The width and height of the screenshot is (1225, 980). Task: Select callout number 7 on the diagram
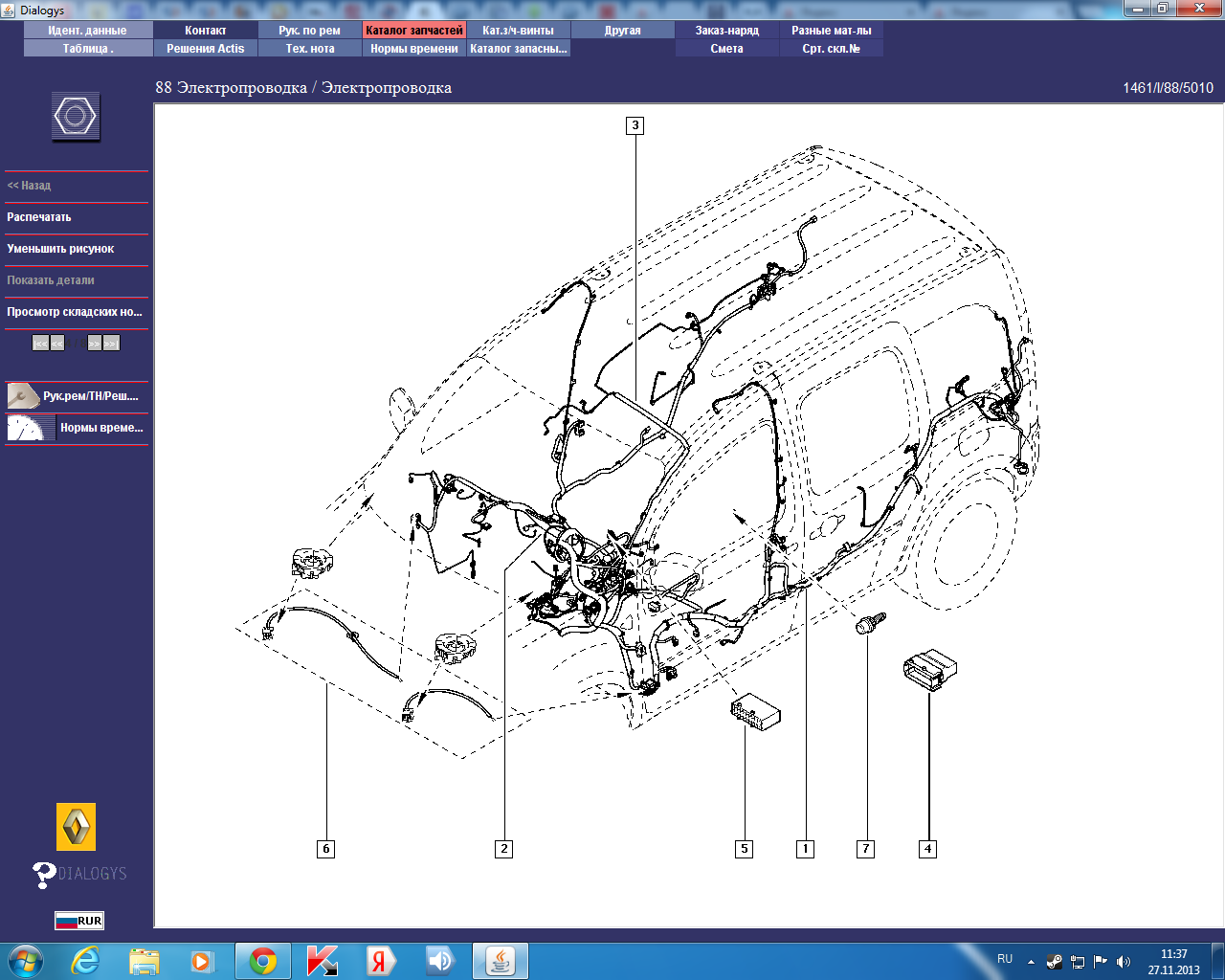[865, 849]
